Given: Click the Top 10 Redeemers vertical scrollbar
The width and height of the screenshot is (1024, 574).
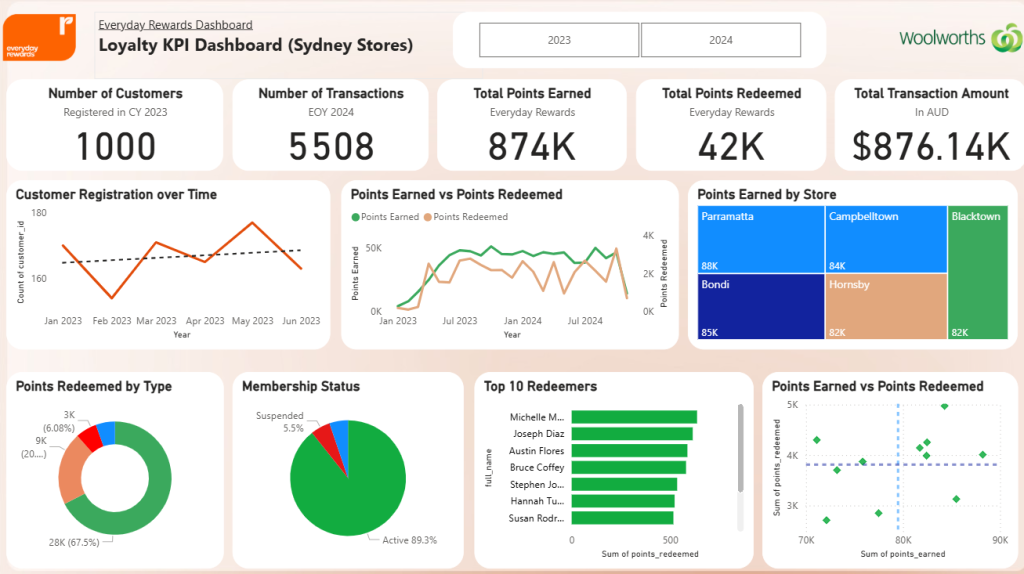Looking at the screenshot, I should pyautogui.click(x=740, y=448).
